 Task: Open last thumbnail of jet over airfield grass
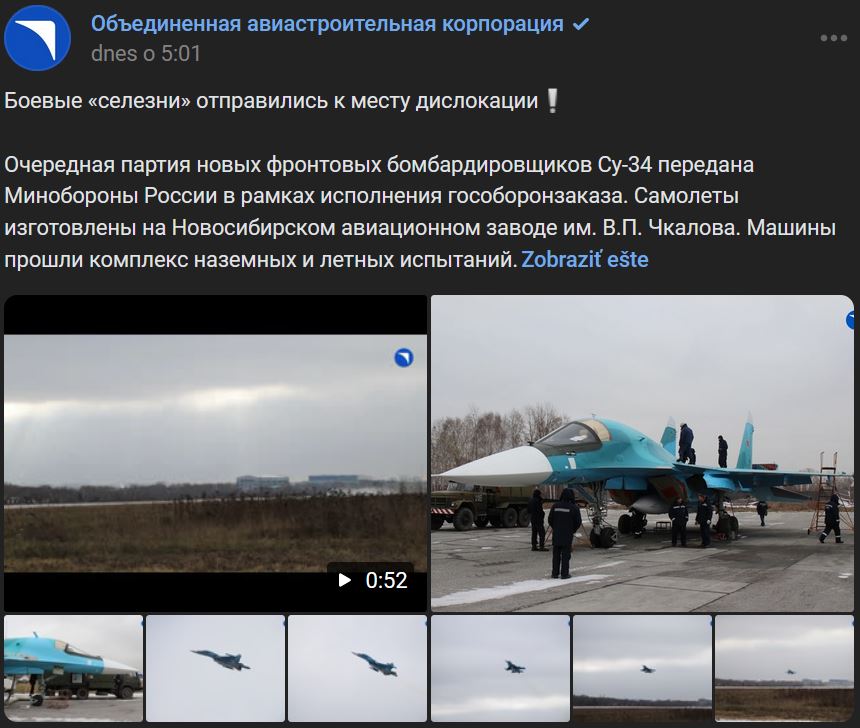tap(784, 668)
